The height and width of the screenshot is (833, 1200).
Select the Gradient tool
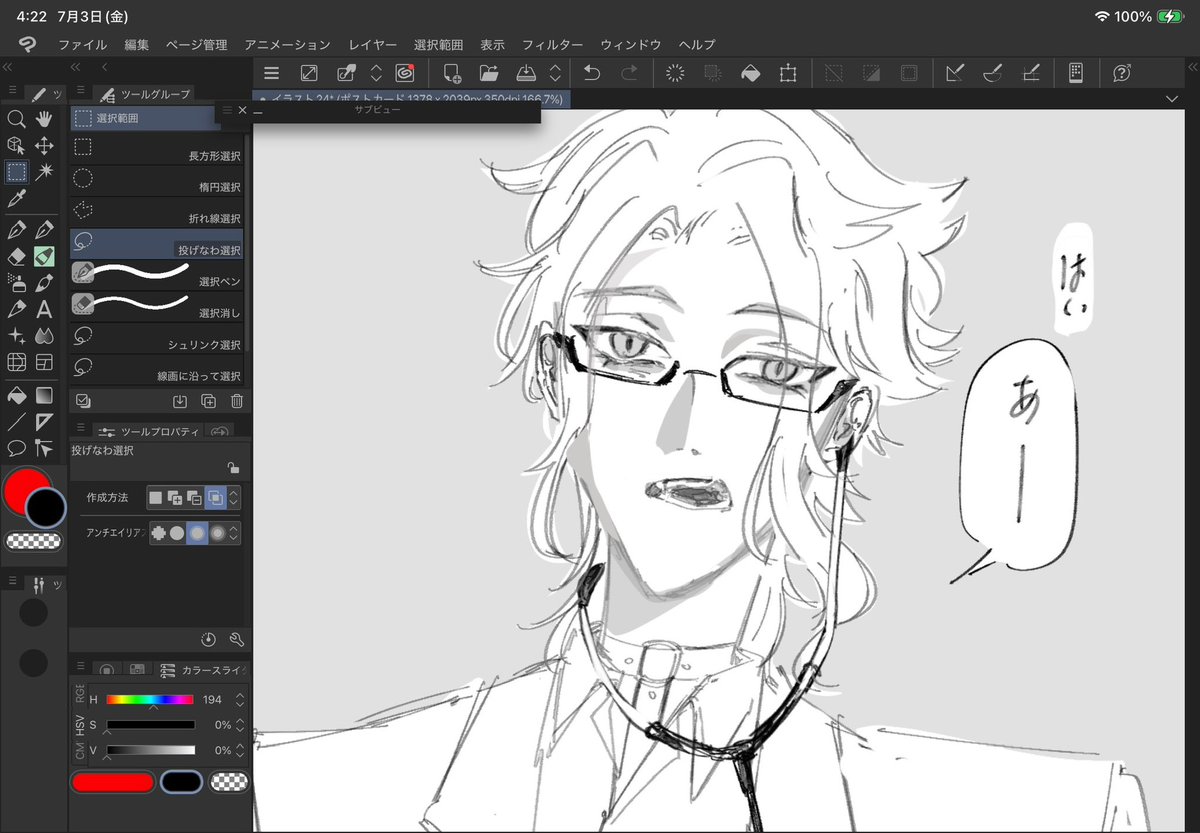pyautogui.click(x=44, y=395)
